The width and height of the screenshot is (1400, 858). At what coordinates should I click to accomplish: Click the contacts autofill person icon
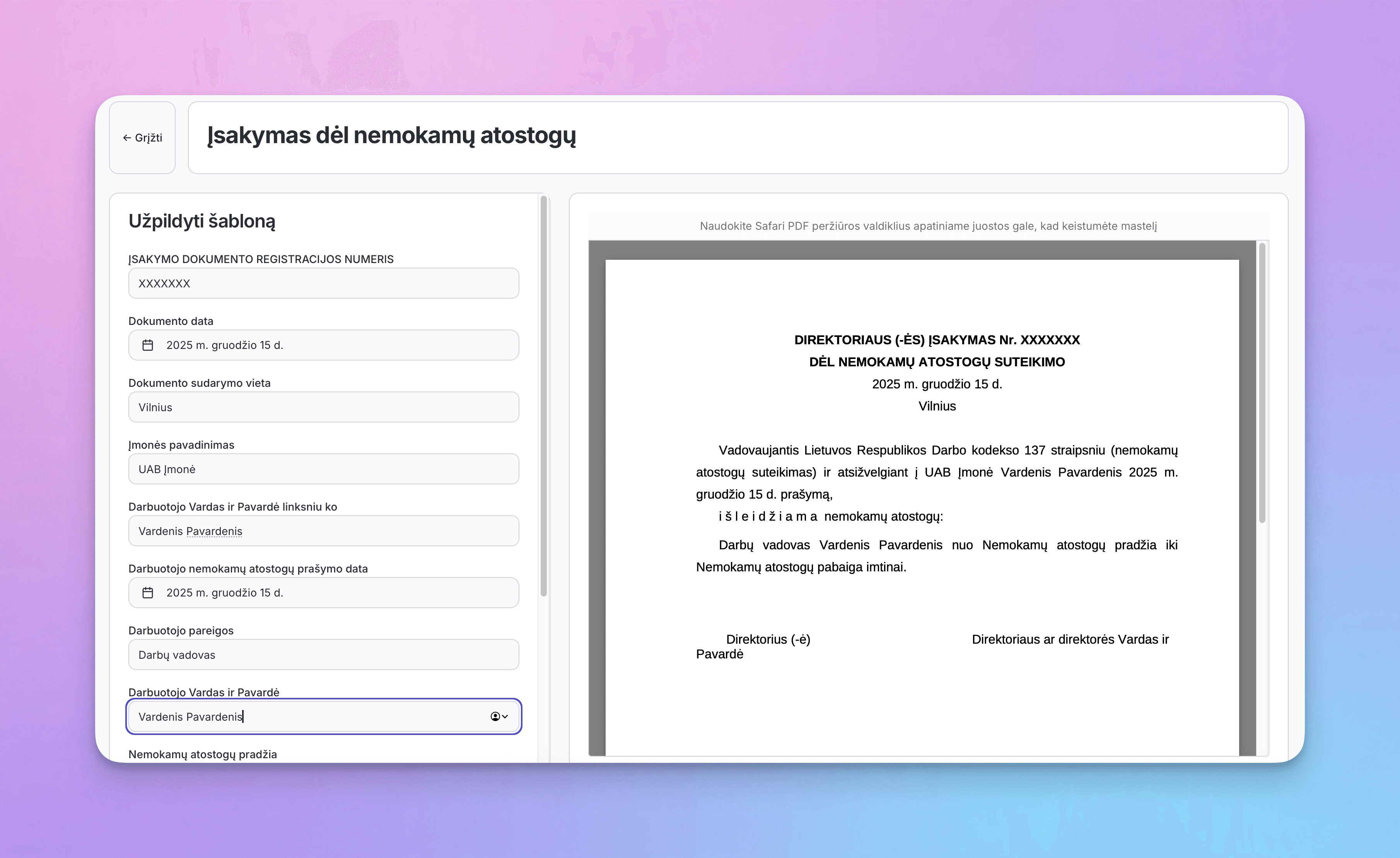(495, 716)
